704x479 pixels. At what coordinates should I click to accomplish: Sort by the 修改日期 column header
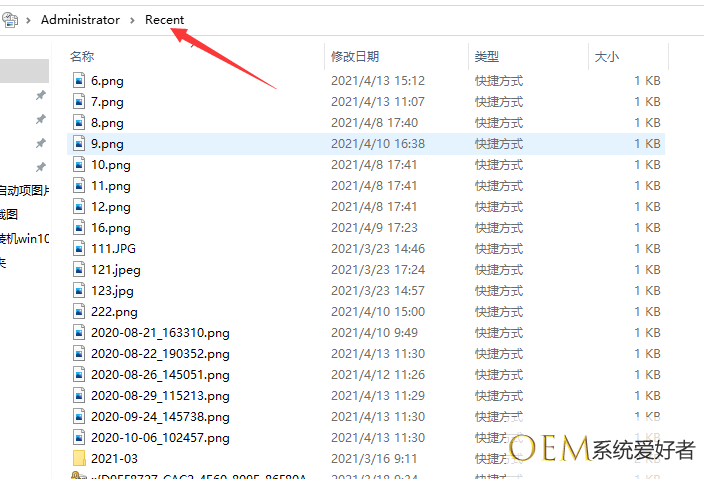355,57
